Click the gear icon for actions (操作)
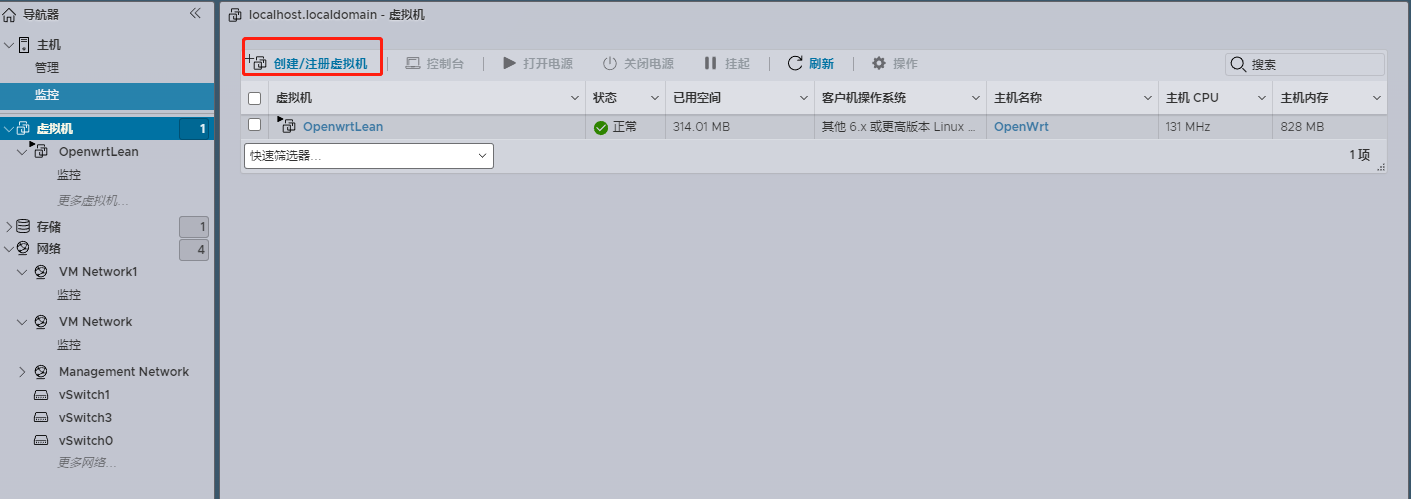The image size is (1411, 499). 879,63
